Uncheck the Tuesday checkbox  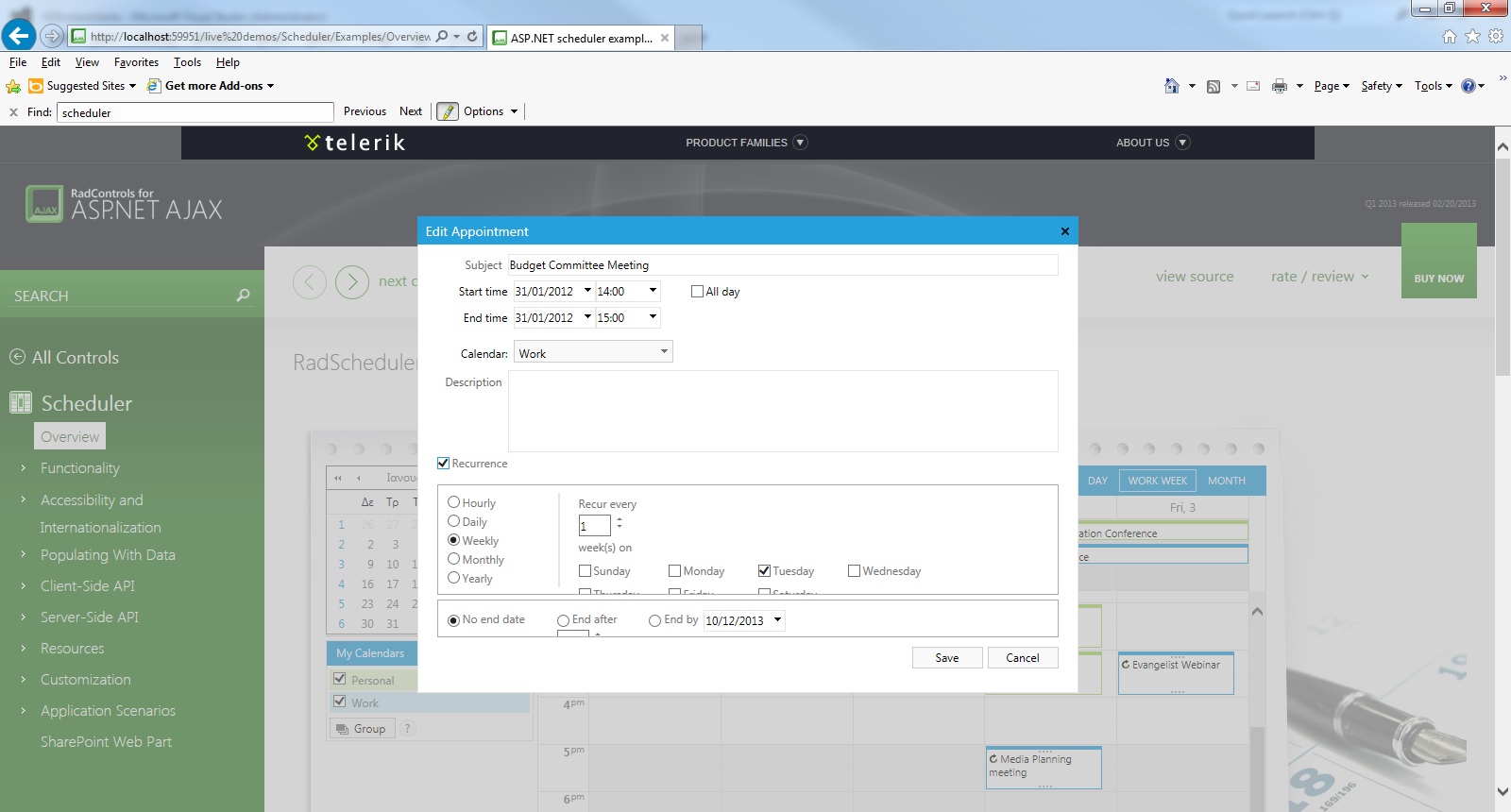pyautogui.click(x=764, y=570)
